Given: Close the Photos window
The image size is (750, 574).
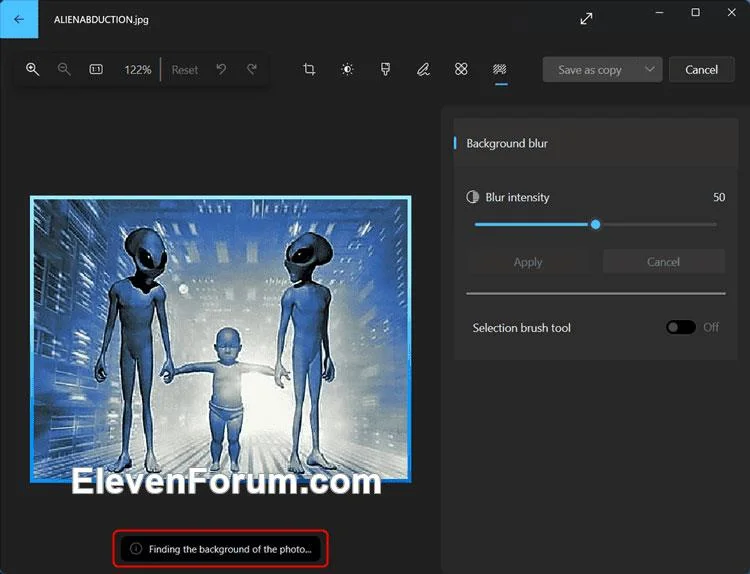Looking at the screenshot, I should pyautogui.click(x=731, y=12).
